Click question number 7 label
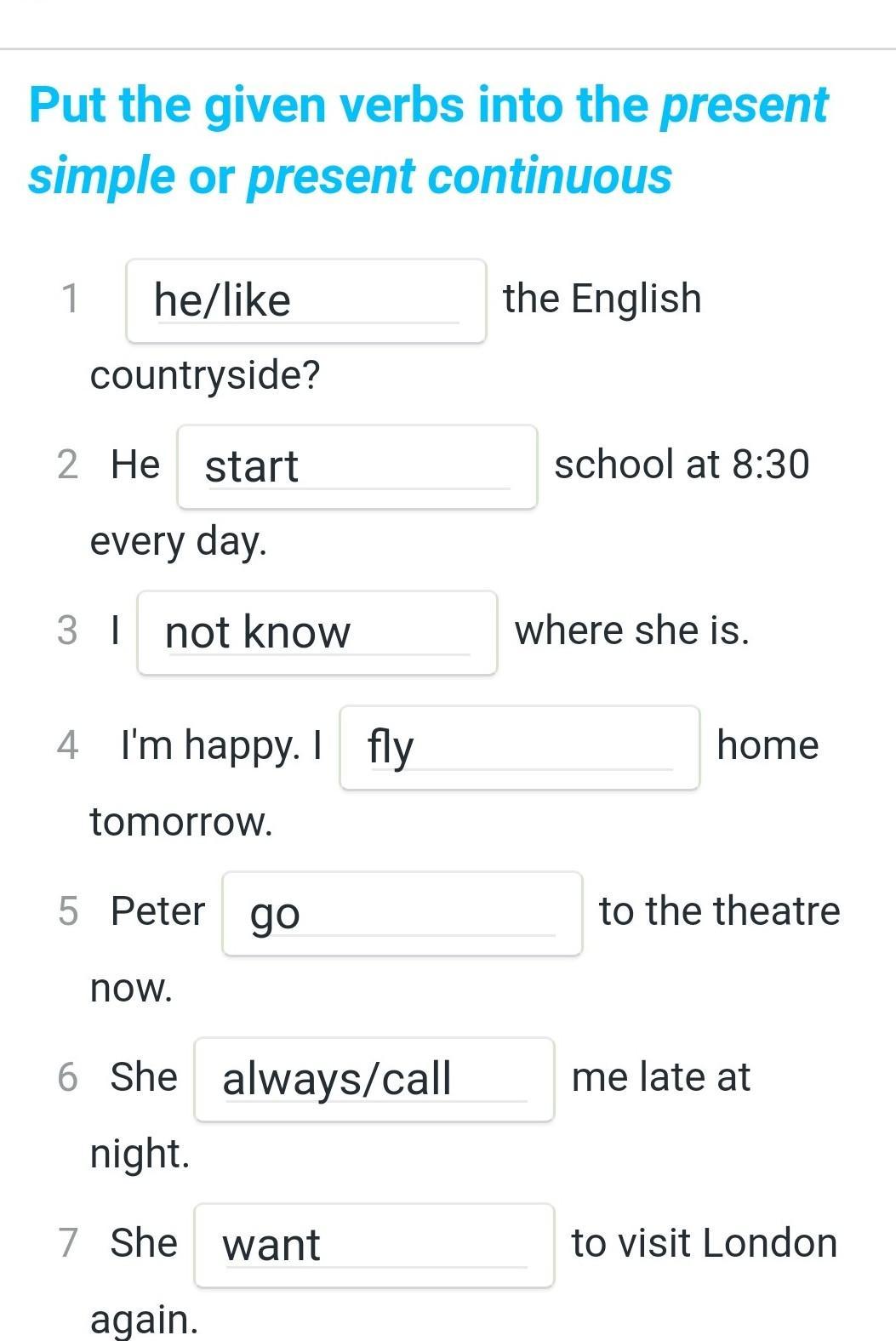The image size is (896, 1341). pos(68,1243)
